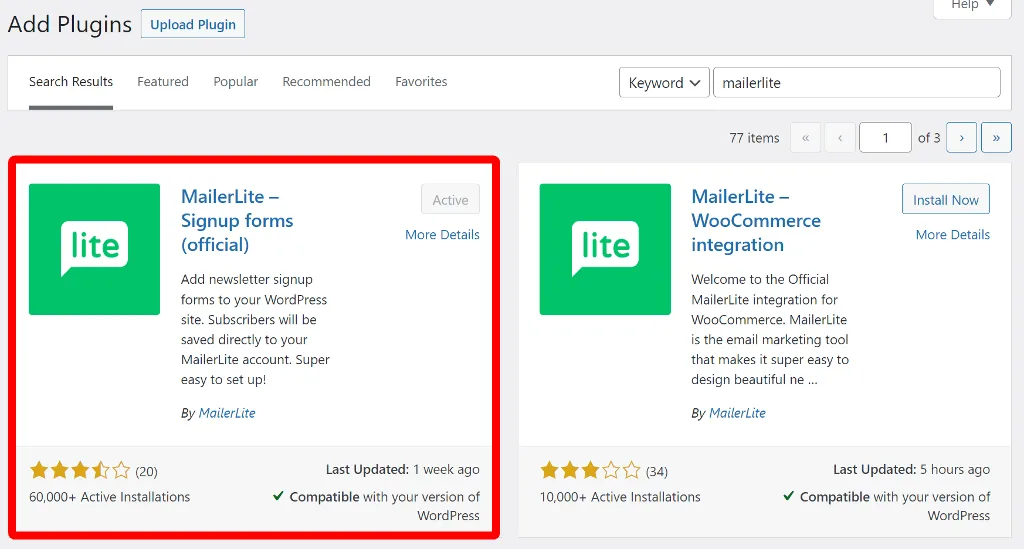1024x549 pixels.
Task: Open the MailerLite – WooCommerce integration title
Action: pyautogui.click(x=756, y=221)
